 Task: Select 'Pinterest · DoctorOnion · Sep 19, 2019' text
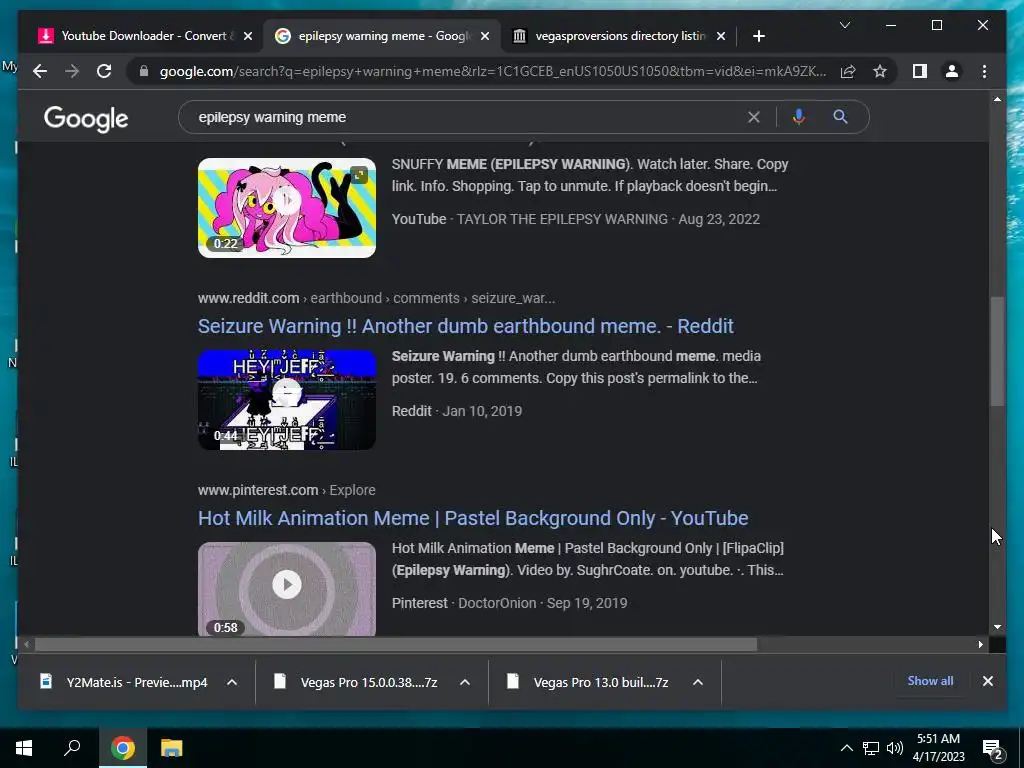(509, 603)
